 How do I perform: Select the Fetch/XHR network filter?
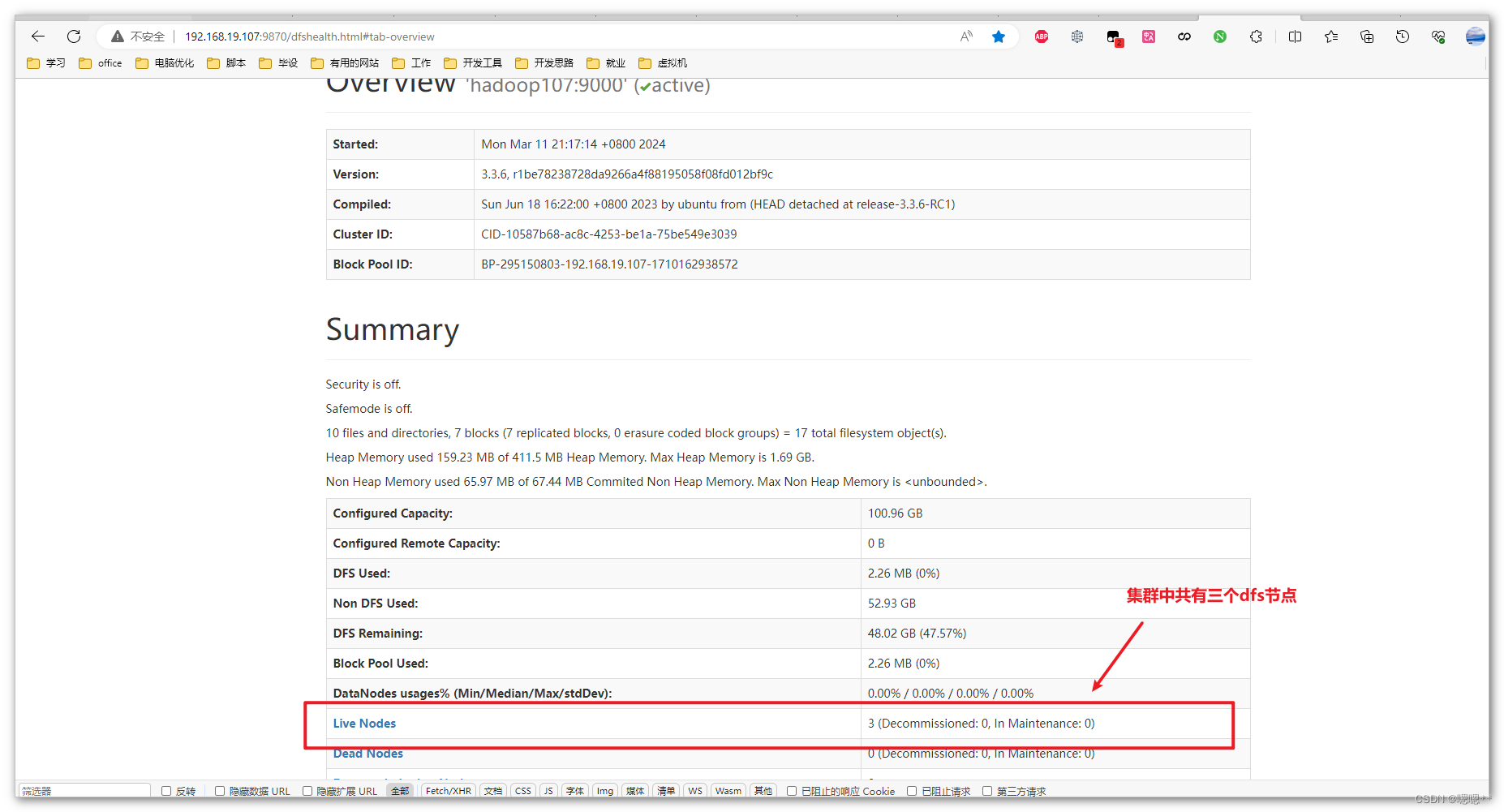pyautogui.click(x=448, y=791)
